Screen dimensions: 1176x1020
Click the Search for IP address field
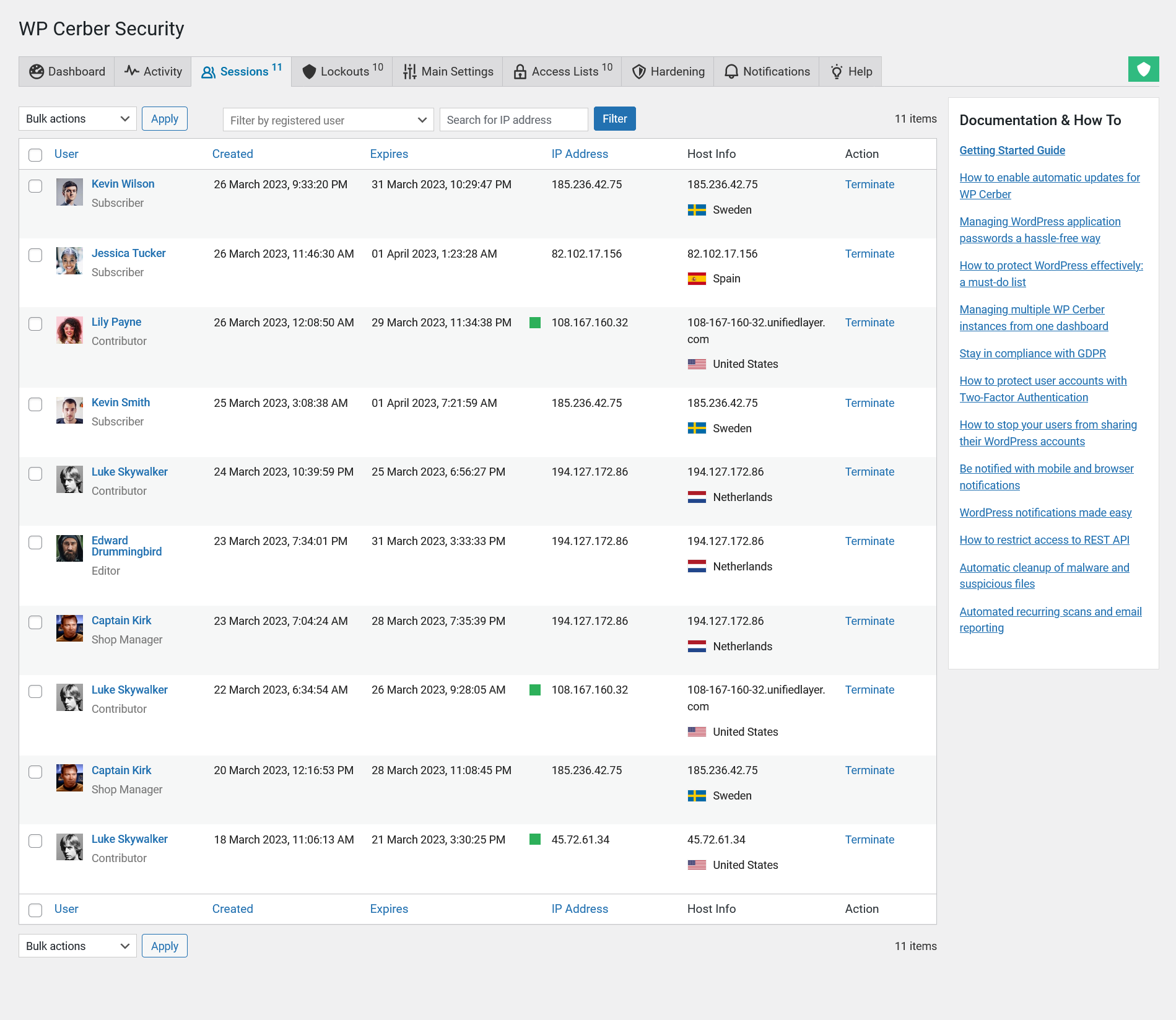click(x=513, y=120)
